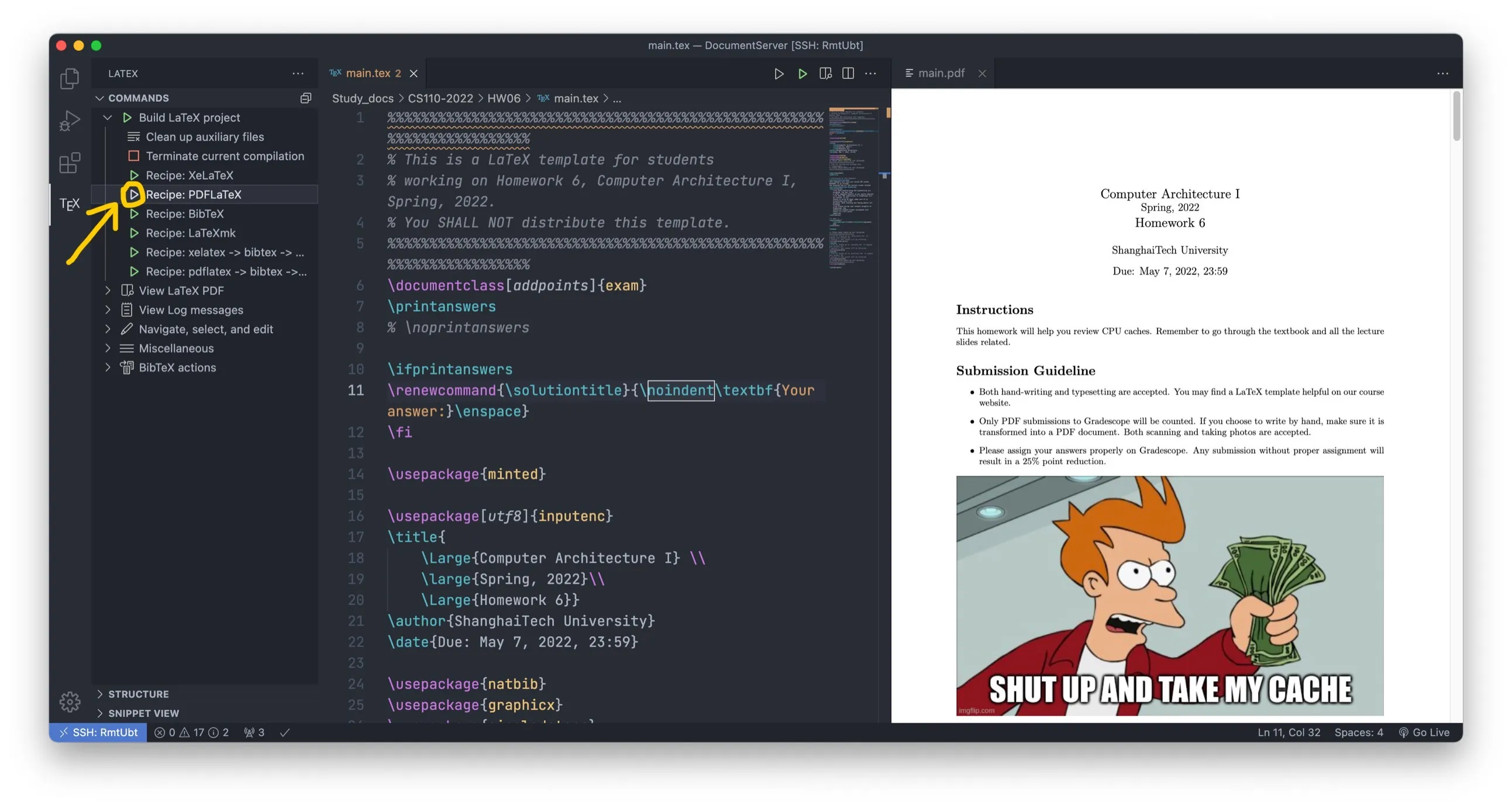Image resolution: width=1512 pixels, height=807 pixels.
Task: Split the editor right
Action: tap(848, 73)
